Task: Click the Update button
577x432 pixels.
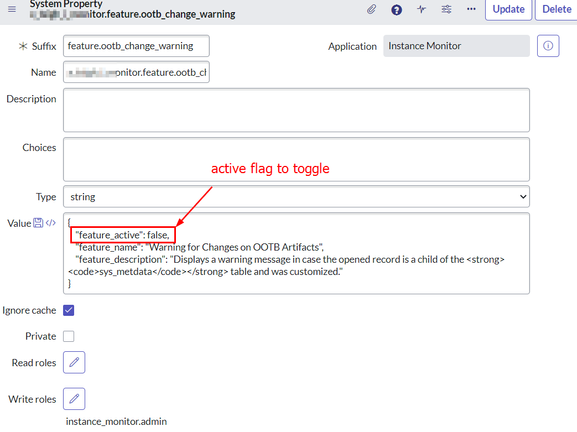Action: (x=508, y=9)
